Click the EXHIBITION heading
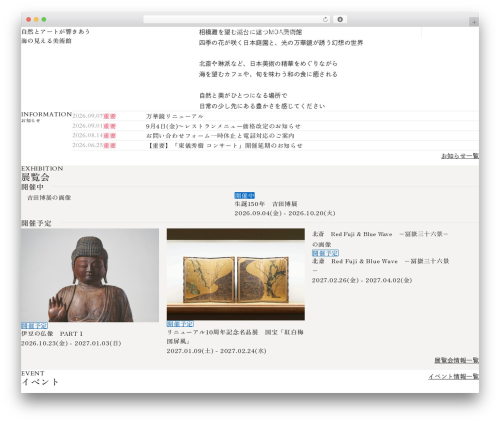The width and height of the screenshot is (500, 423). [x=42, y=168]
